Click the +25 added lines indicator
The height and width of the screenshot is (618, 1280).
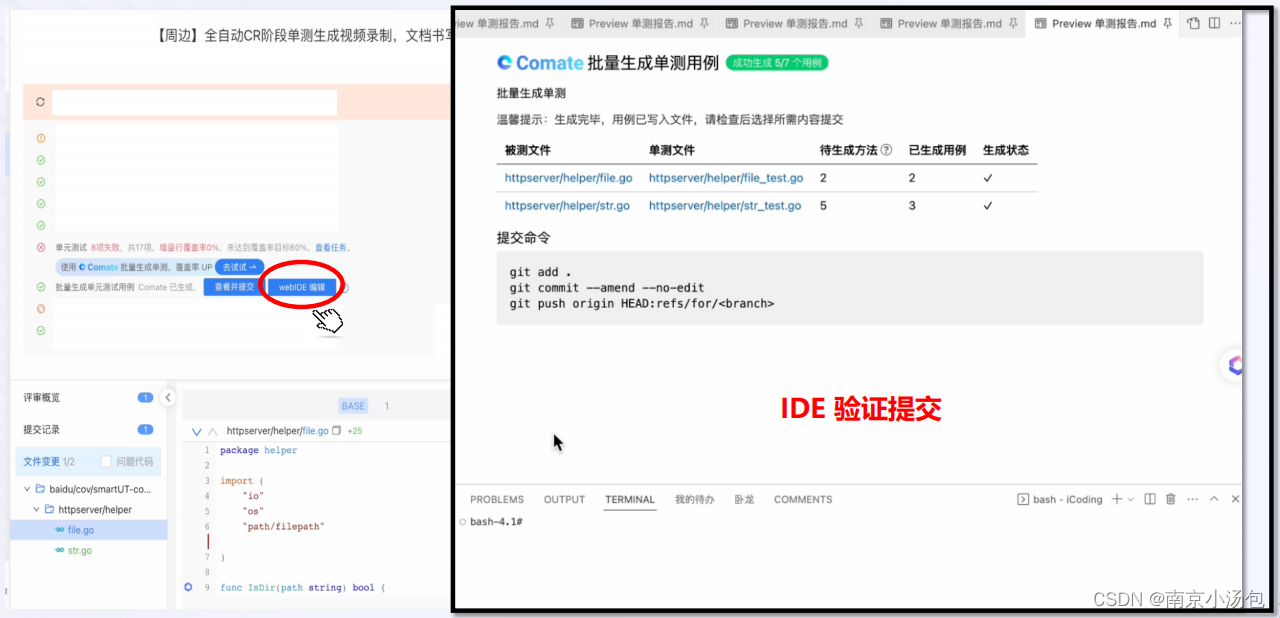354,431
